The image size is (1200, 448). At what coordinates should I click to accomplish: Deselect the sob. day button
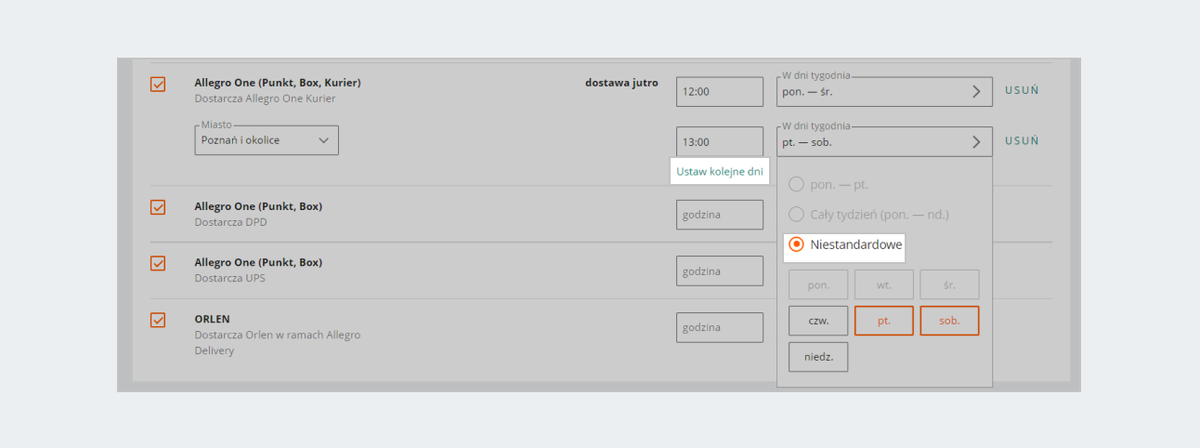point(949,321)
